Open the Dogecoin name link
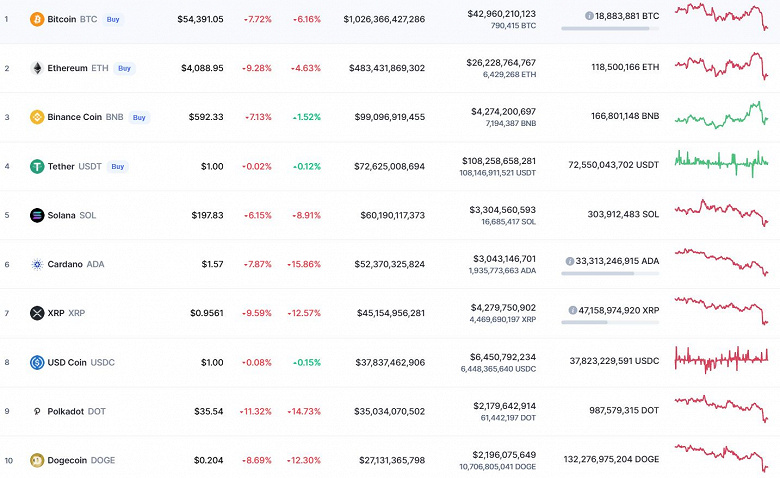 click(x=68, y=460)
